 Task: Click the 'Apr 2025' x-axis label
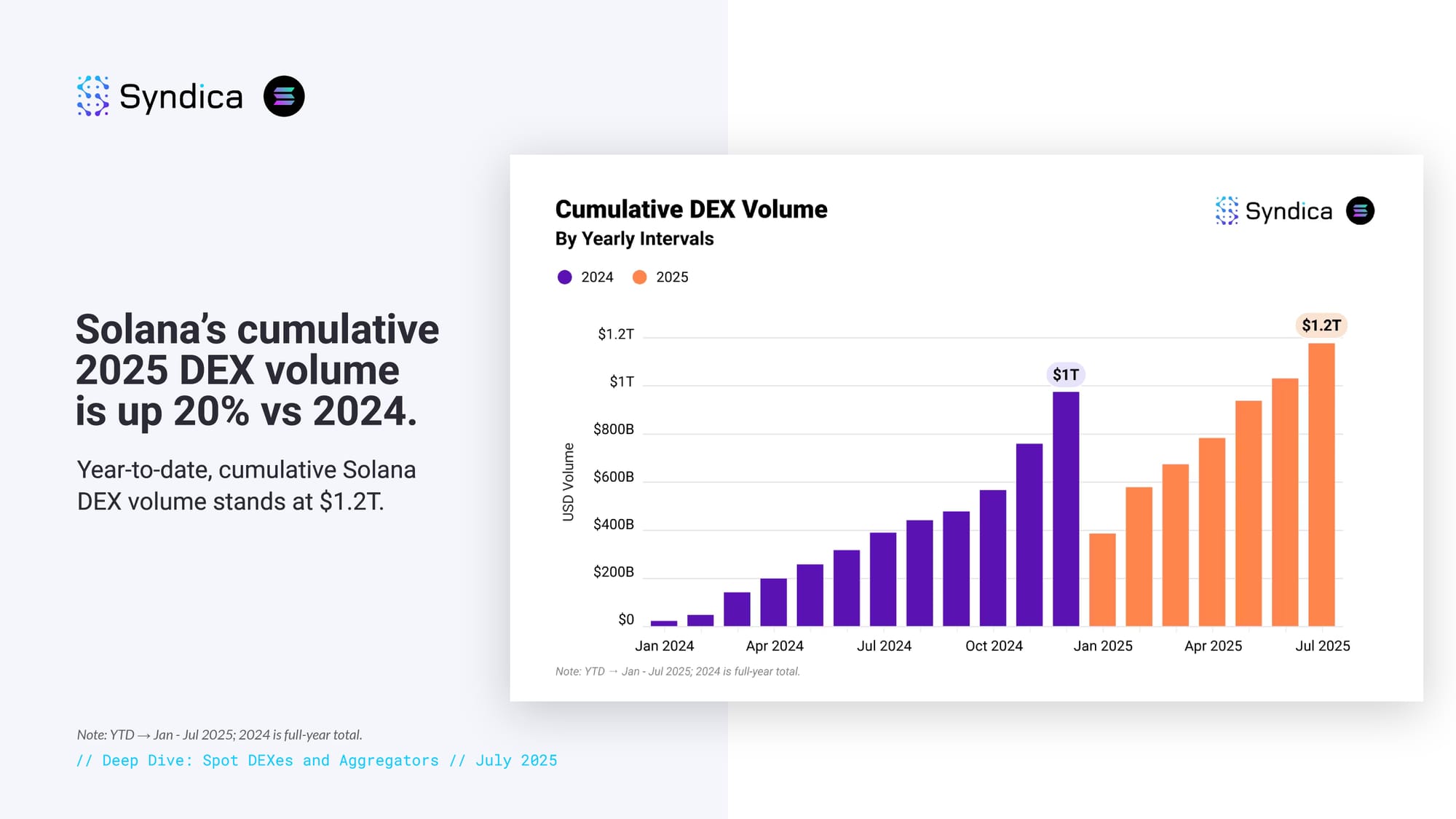(x=1213, y=646)
